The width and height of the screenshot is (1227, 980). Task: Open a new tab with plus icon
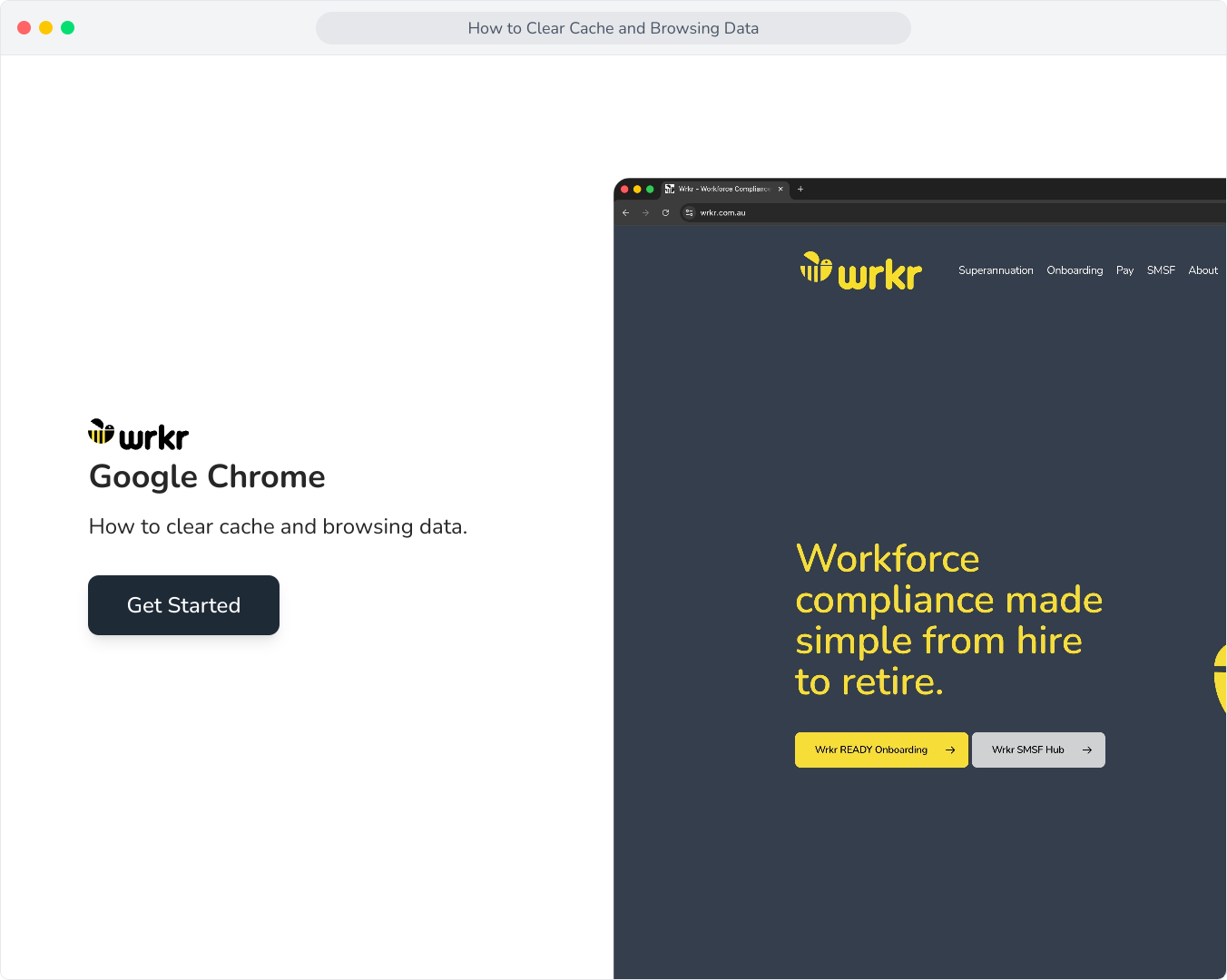point(800,189)
